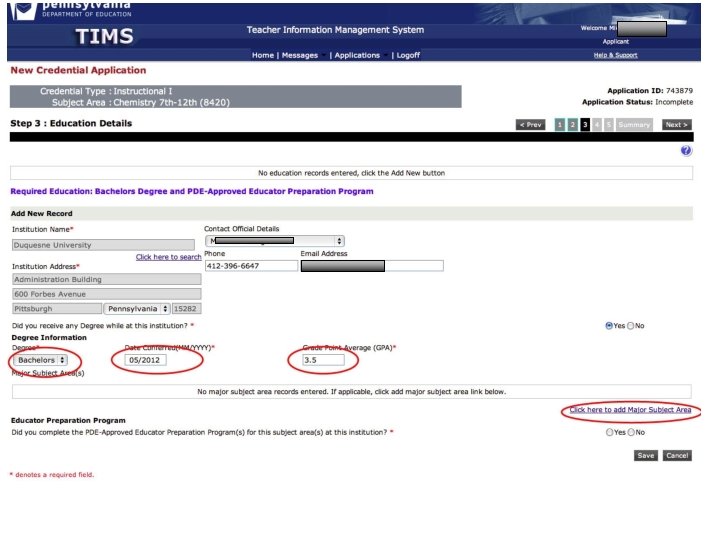Click Logoff in the navigation bar
Viewport: 720px width, 540px height.
coord(408,55)
